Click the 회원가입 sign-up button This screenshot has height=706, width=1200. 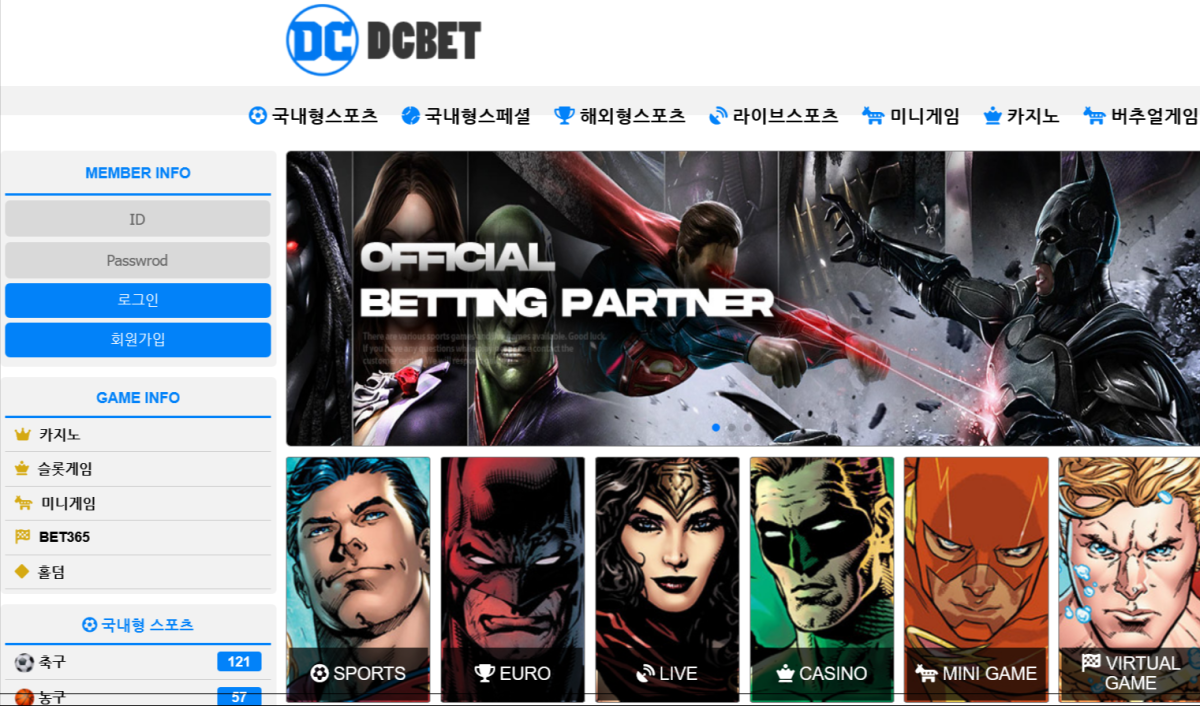tap(138, 340)
